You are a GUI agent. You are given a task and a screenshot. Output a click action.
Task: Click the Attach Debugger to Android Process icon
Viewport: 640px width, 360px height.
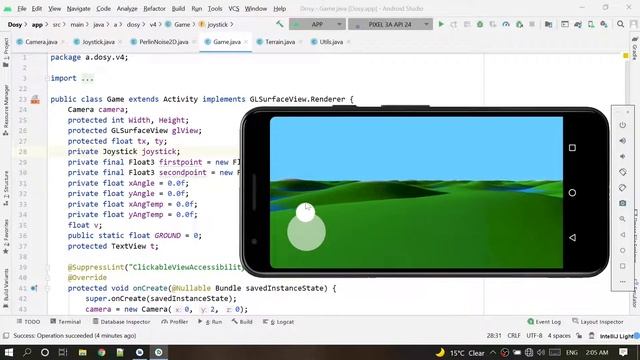point(519,24)
